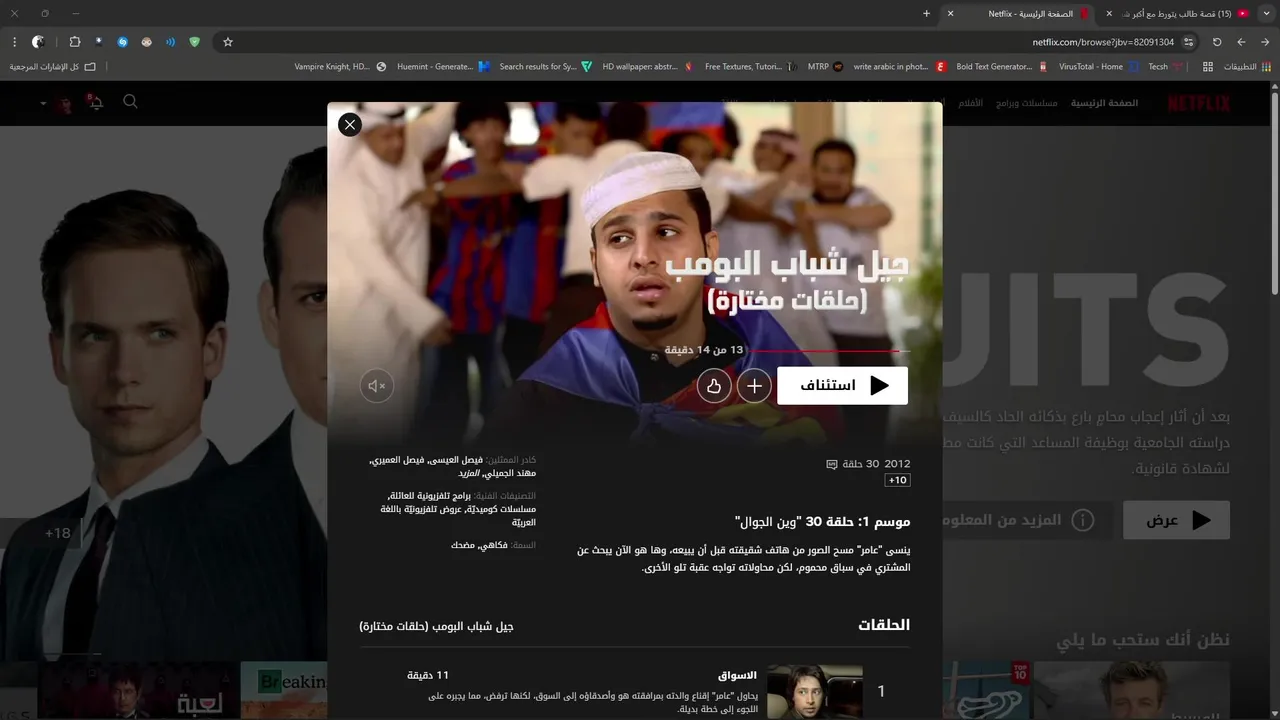Viewport: 1280px width, 720px height.
Task: Open Netflix notifications bell
Action: 96,103
